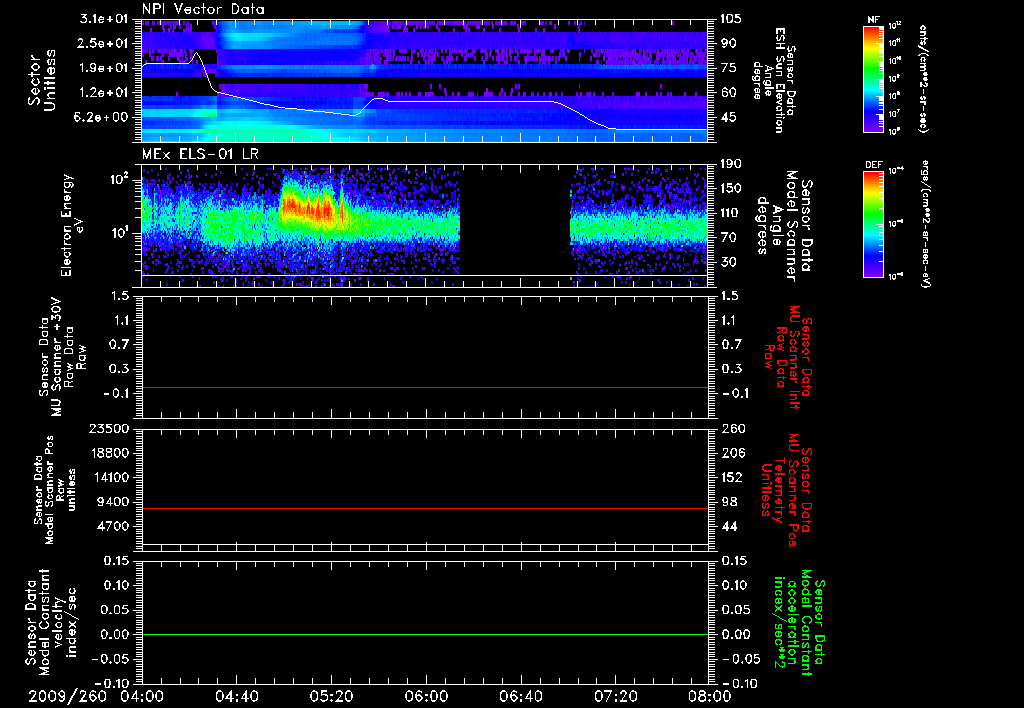Click the "cnts/(cm**2-sr-sec)" units label

tap(923, 78)
